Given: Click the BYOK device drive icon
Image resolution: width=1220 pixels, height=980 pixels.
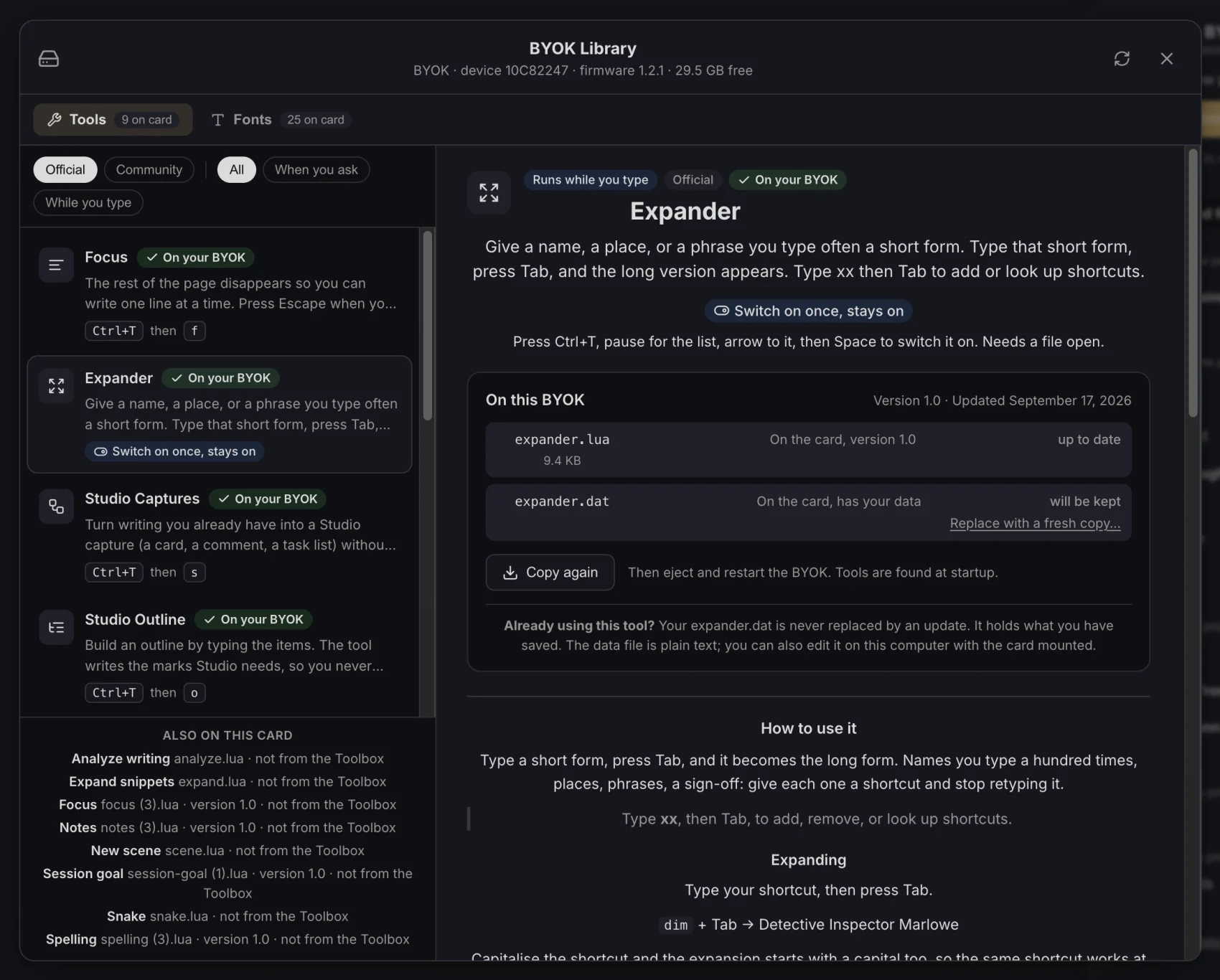Looking at the screenshot, I should pos(49,58).
